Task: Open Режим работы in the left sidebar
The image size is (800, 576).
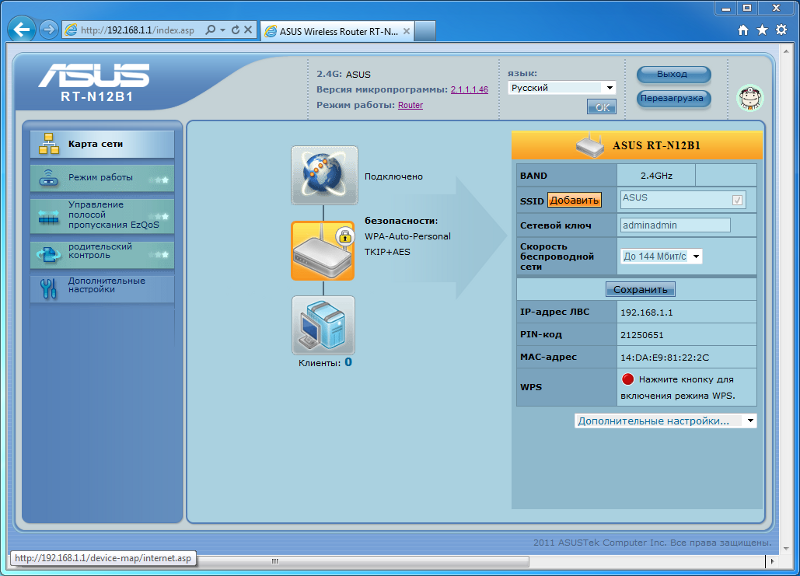Action: [102, 178]
